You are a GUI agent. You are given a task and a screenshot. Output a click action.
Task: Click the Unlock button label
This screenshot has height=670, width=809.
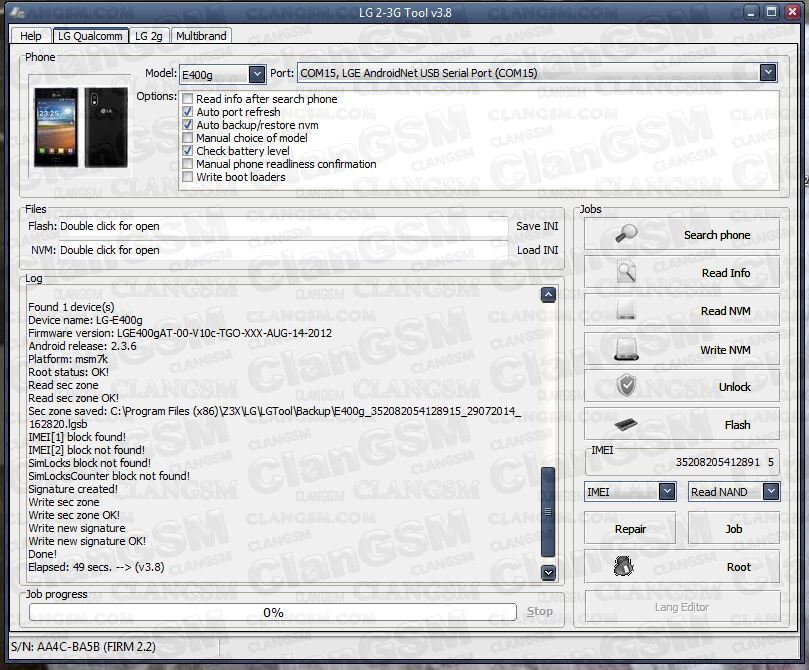tap(734, 387)
